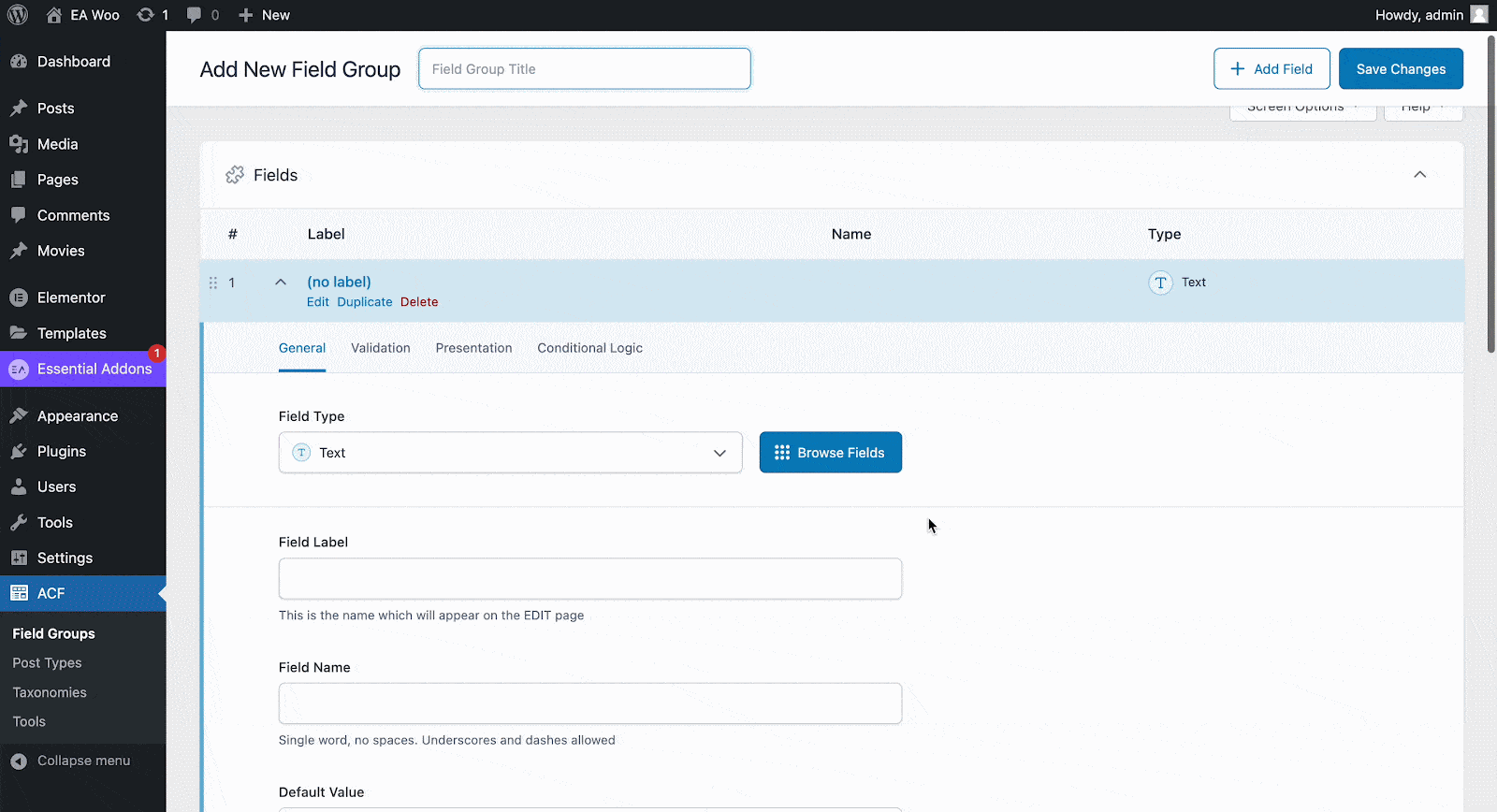Click the Users icon in sidebar
Image resolution: width=1497 pixels, height=812 pixels.
click(19, 487)
